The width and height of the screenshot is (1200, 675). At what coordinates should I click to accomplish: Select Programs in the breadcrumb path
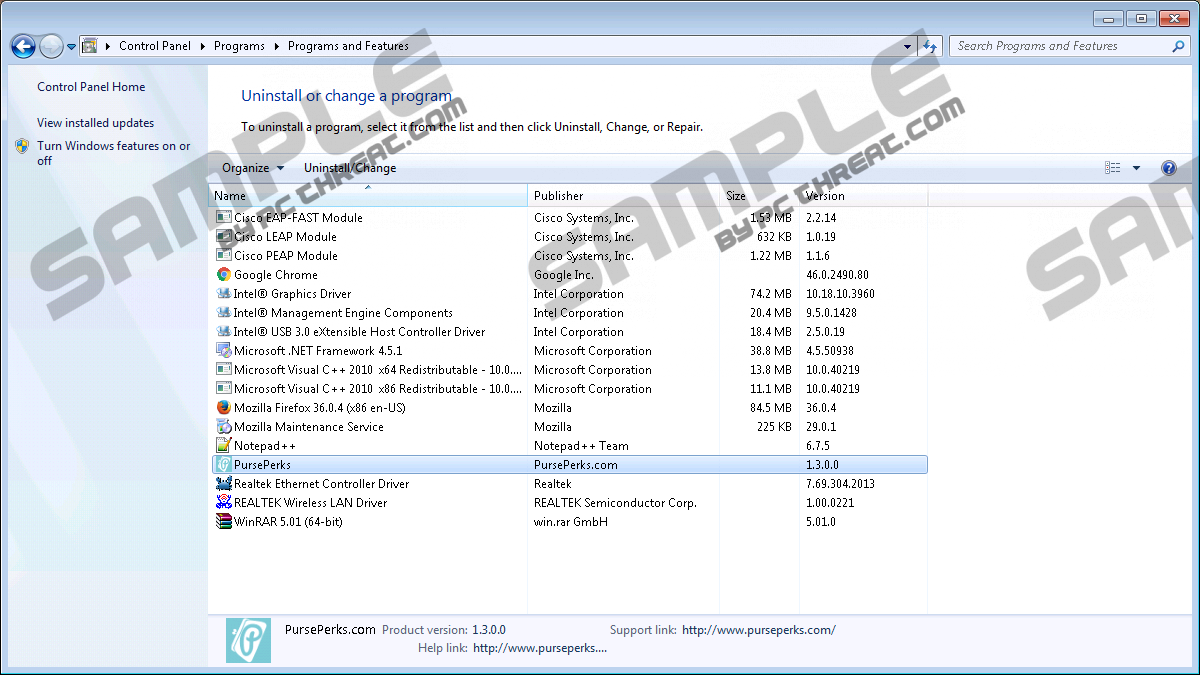[x=239, y=46]
